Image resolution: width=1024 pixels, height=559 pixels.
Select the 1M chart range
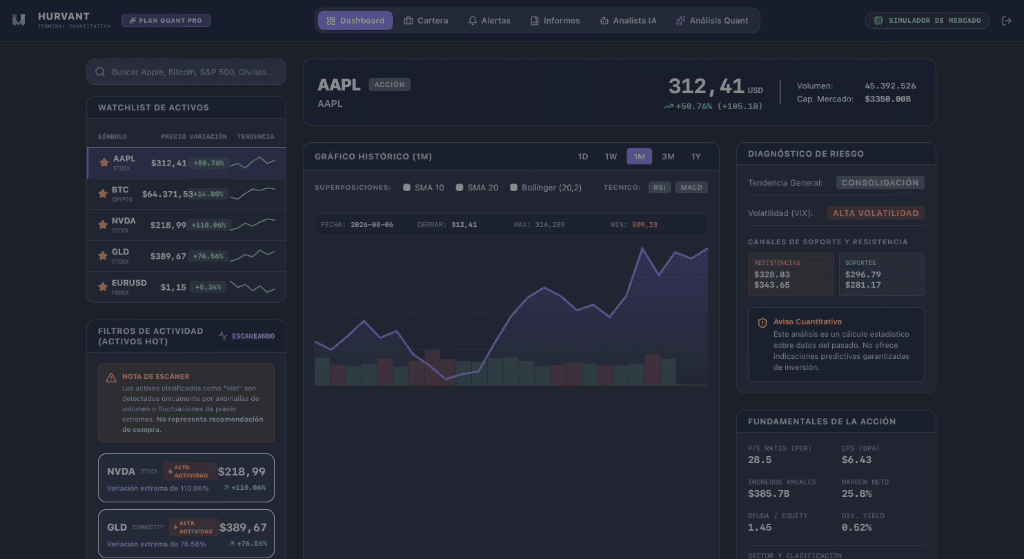(639, 156)
